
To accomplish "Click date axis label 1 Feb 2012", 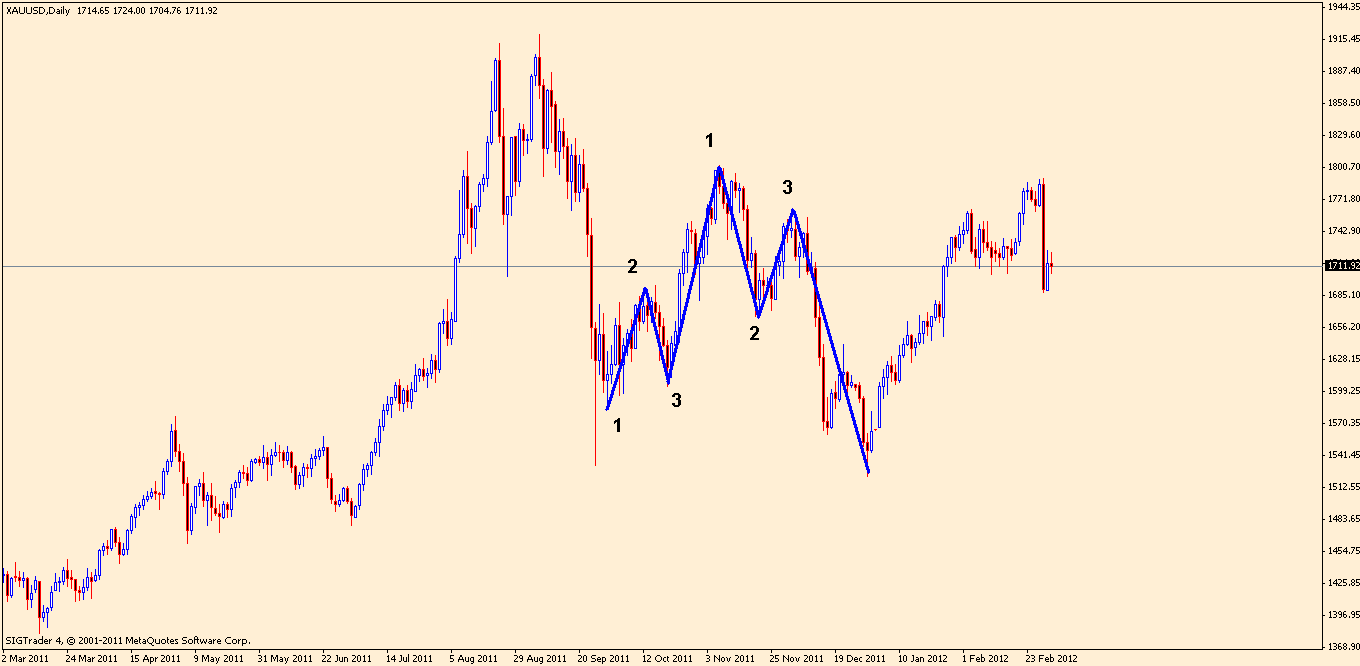I will (x=985, y=659).
